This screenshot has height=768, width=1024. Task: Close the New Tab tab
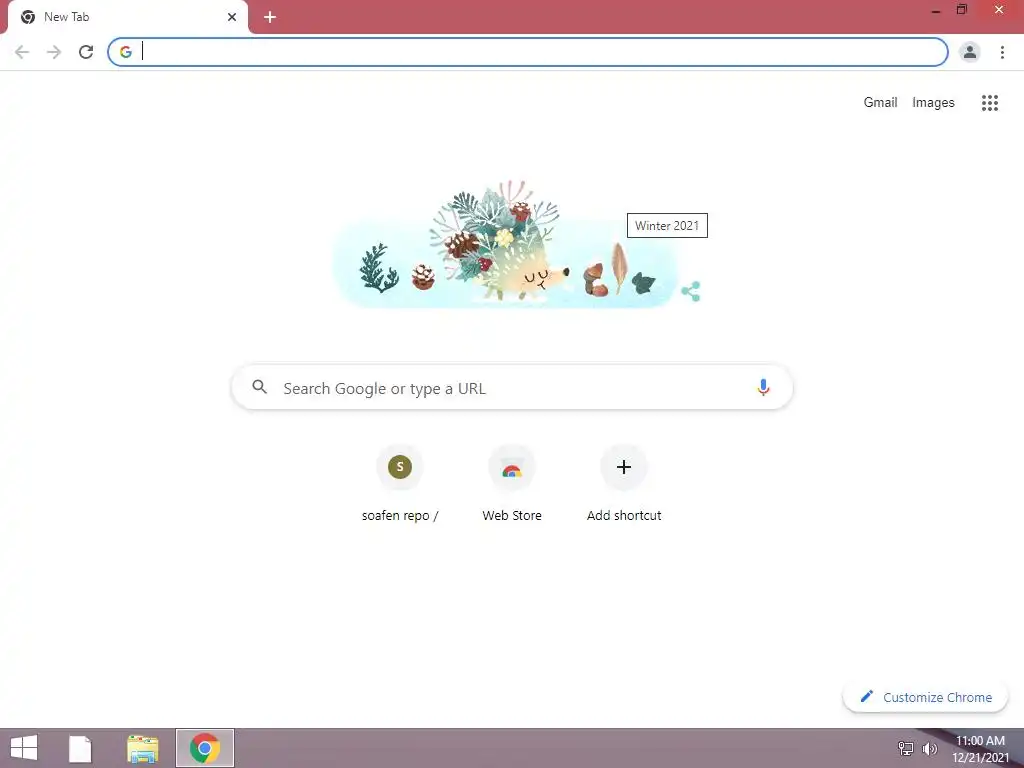point(232,18)
